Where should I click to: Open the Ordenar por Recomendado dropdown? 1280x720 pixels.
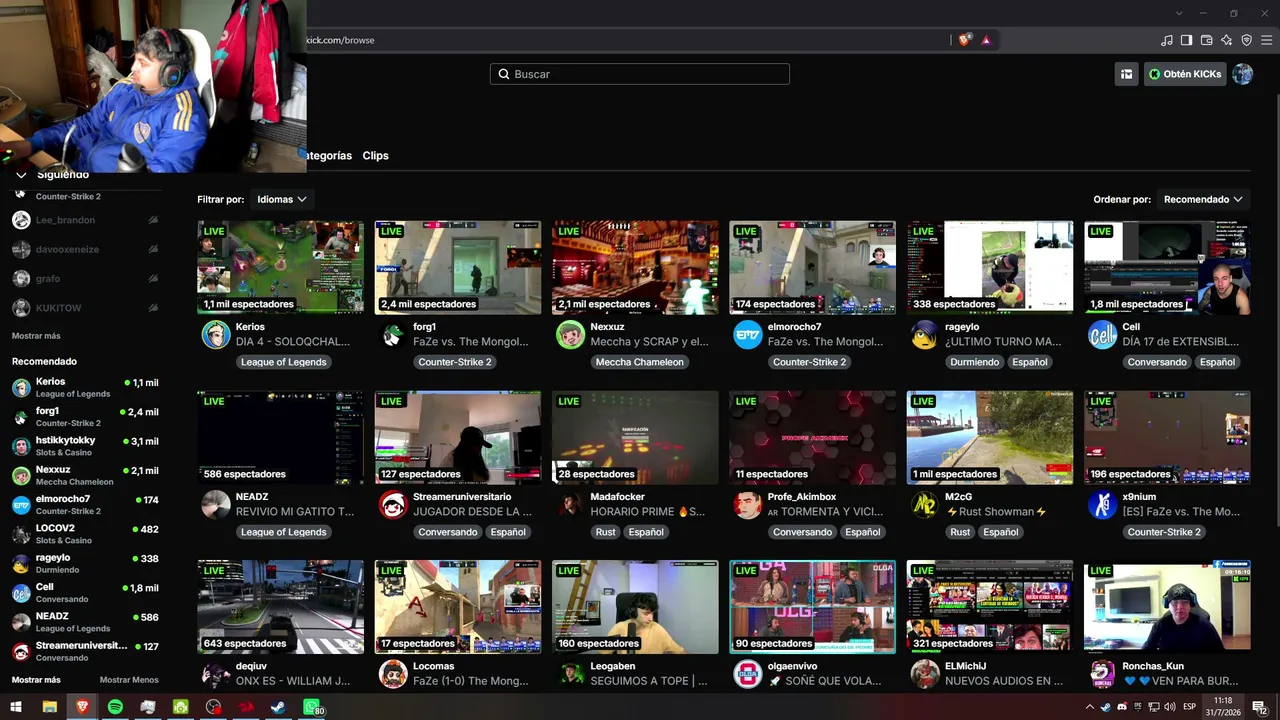(1203, 199)
